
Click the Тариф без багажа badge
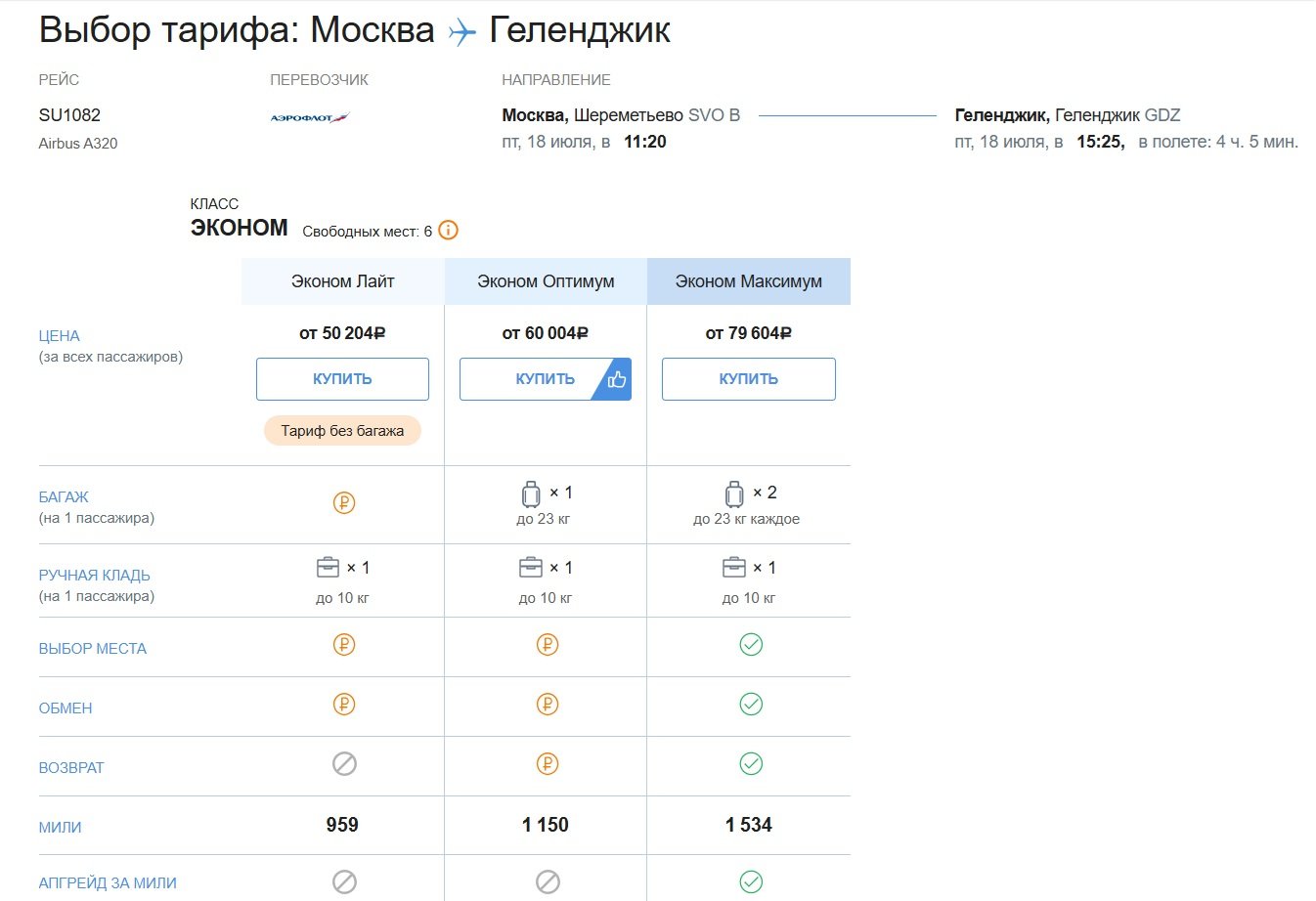342,431
